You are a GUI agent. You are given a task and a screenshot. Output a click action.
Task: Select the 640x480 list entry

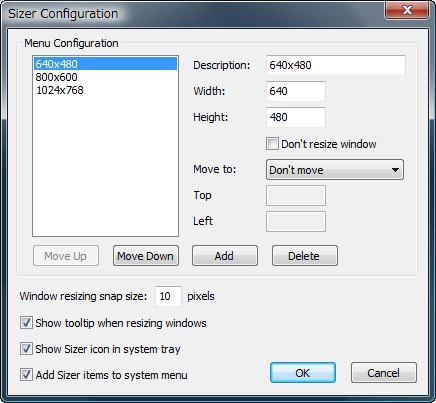pos(105,64)
